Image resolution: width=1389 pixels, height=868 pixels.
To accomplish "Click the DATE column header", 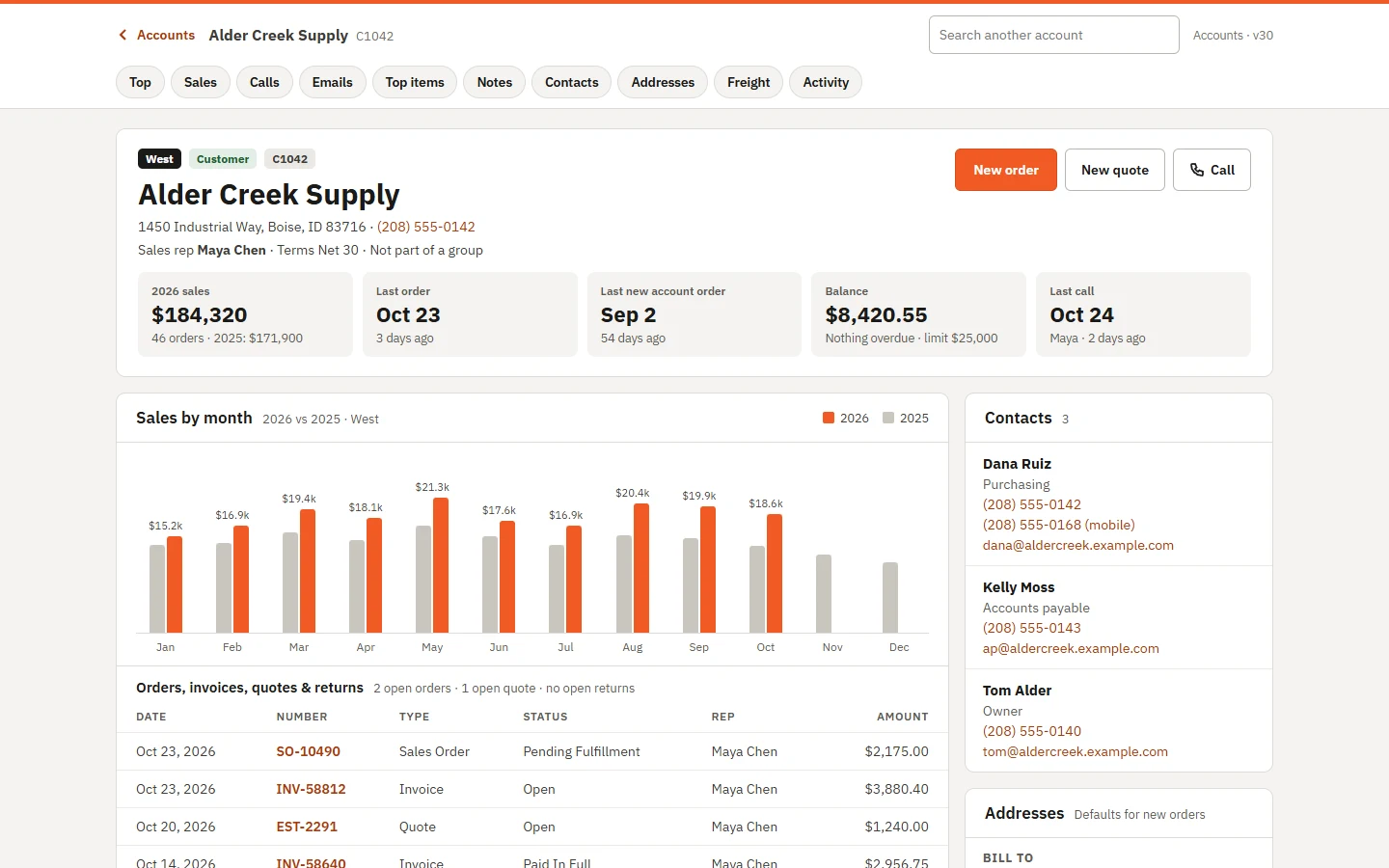I will tap(151, 717).
